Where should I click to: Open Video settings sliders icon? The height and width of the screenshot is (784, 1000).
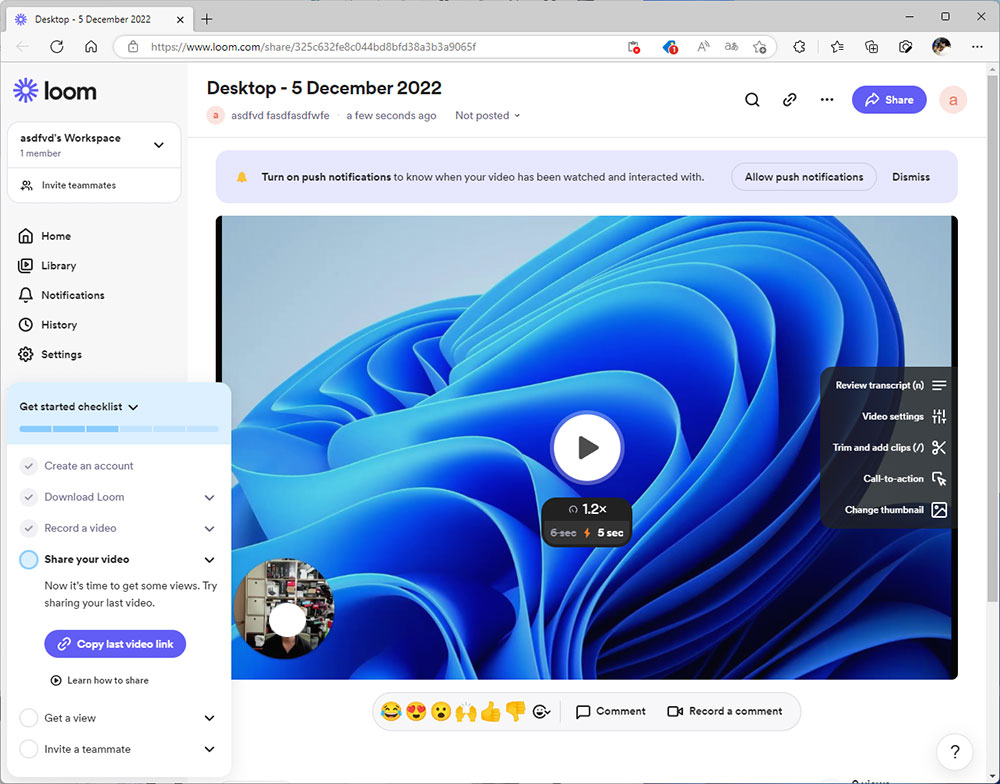pos(939,417)
